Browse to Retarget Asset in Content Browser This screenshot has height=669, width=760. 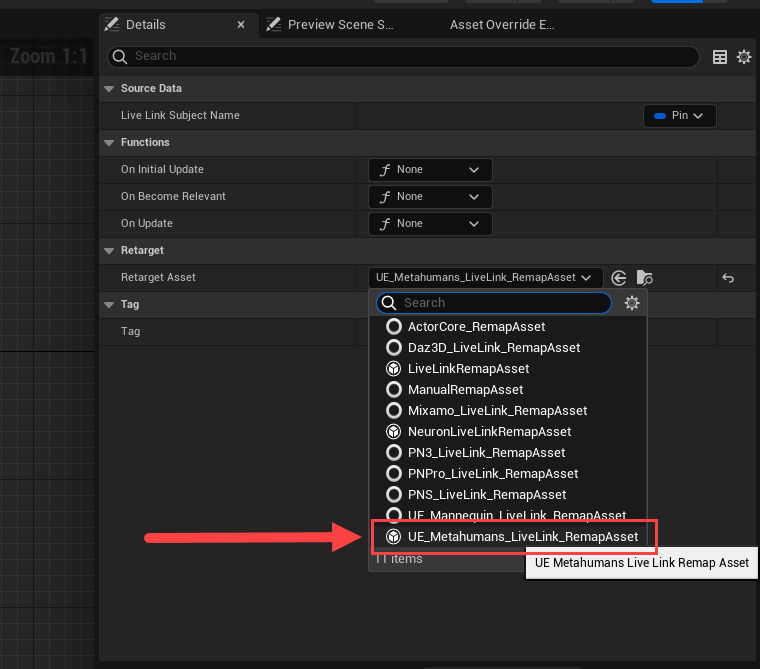click(x=644, y=278)
